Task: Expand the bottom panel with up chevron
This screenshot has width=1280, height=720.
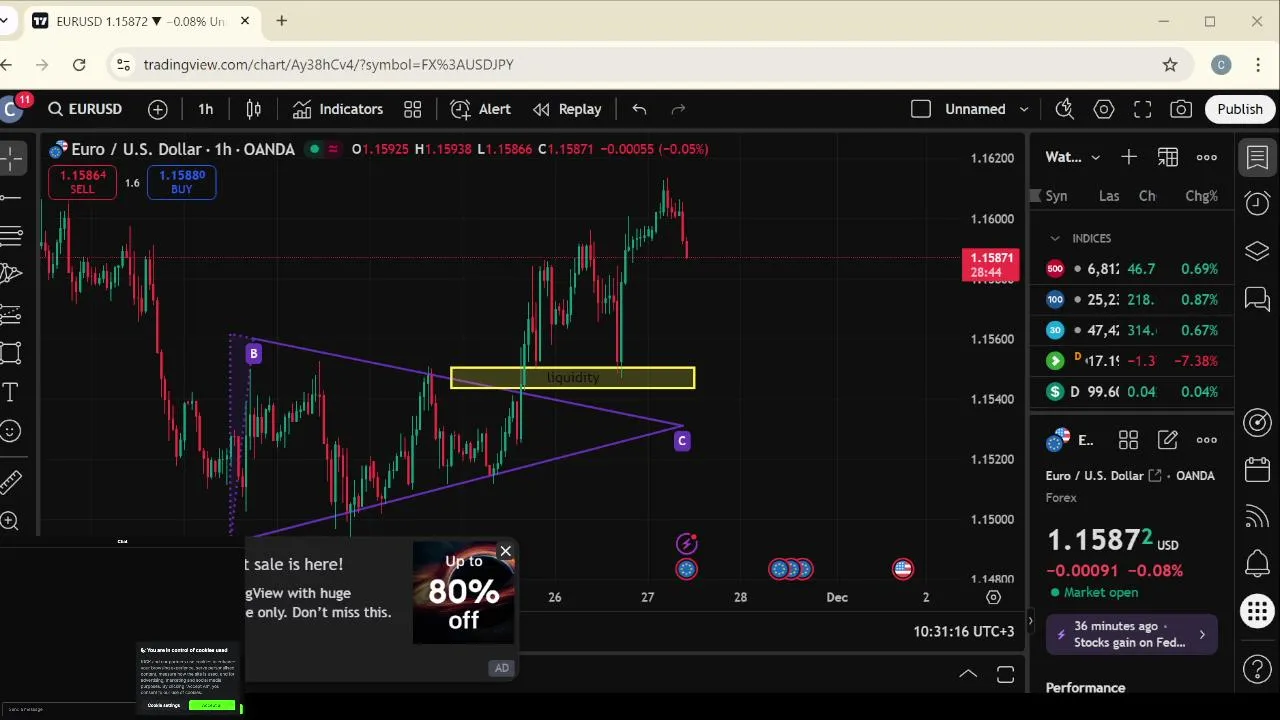Action: tap(968, 674)
